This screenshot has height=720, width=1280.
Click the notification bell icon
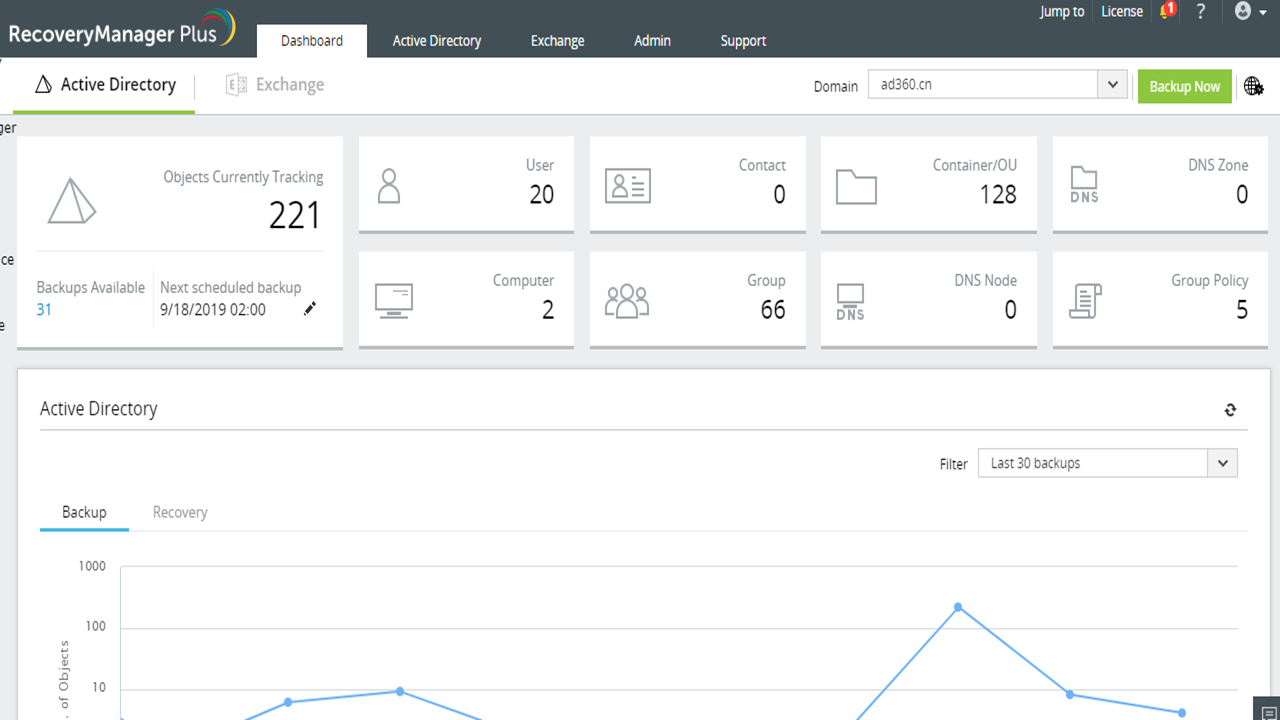coord(1166,11)
